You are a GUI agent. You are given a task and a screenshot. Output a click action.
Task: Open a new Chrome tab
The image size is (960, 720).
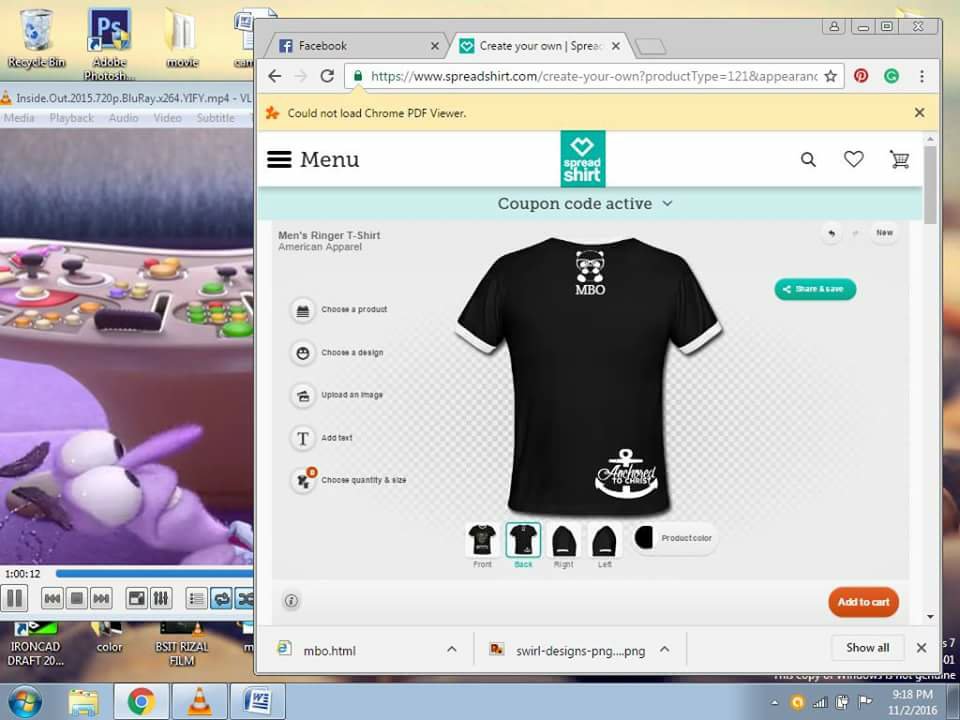click(x=651, y=47)
